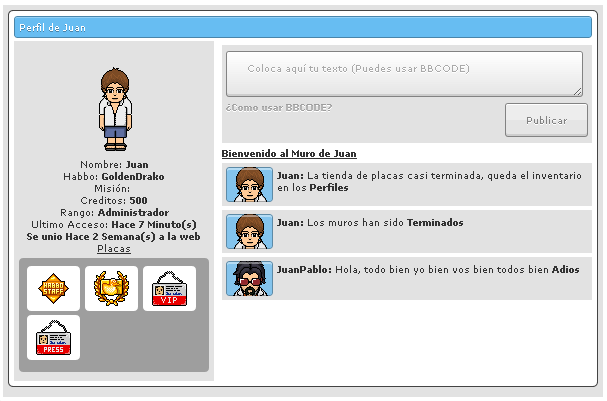
Task: Click the name JuanPablo in the post
Action: pyautogui.click(x=304, y=269)
